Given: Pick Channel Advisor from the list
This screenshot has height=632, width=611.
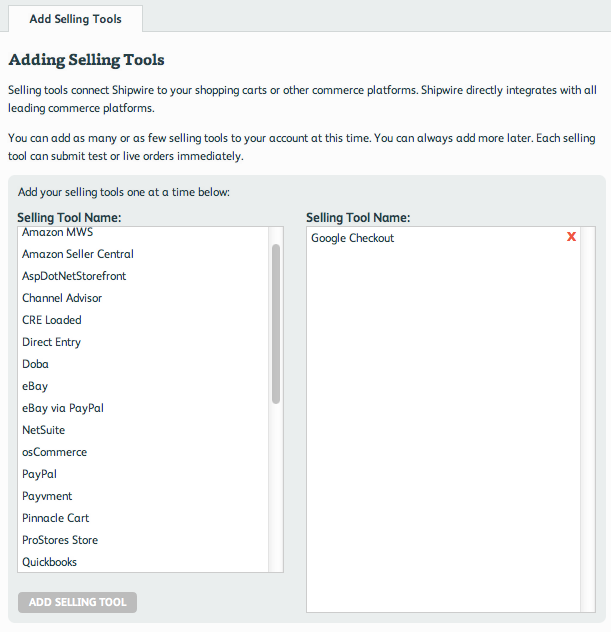Looking at the screenshot, I should [62, 298].
